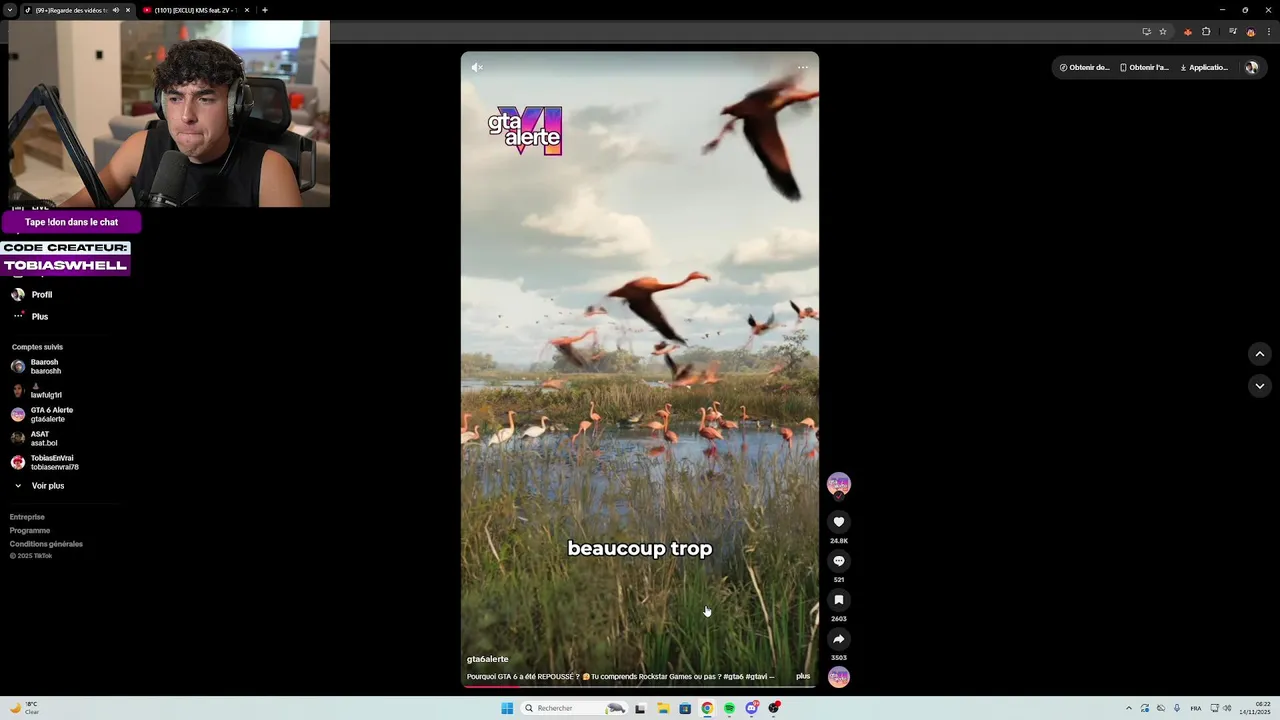Screen dimensions: 1280x720
Task: Open Chrome media control icon
Action: pos(1233,32)
